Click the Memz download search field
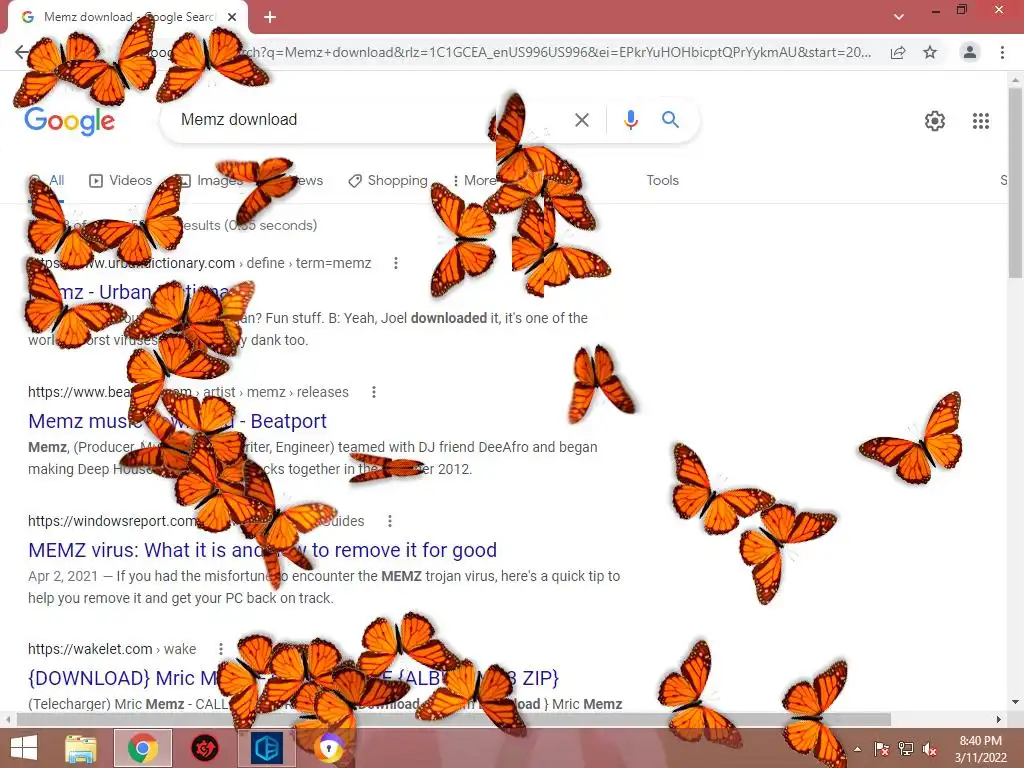 coord(366,120)
